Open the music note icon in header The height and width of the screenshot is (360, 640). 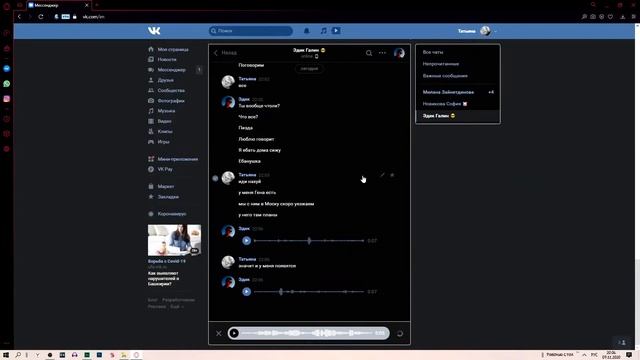coord(323,31)
